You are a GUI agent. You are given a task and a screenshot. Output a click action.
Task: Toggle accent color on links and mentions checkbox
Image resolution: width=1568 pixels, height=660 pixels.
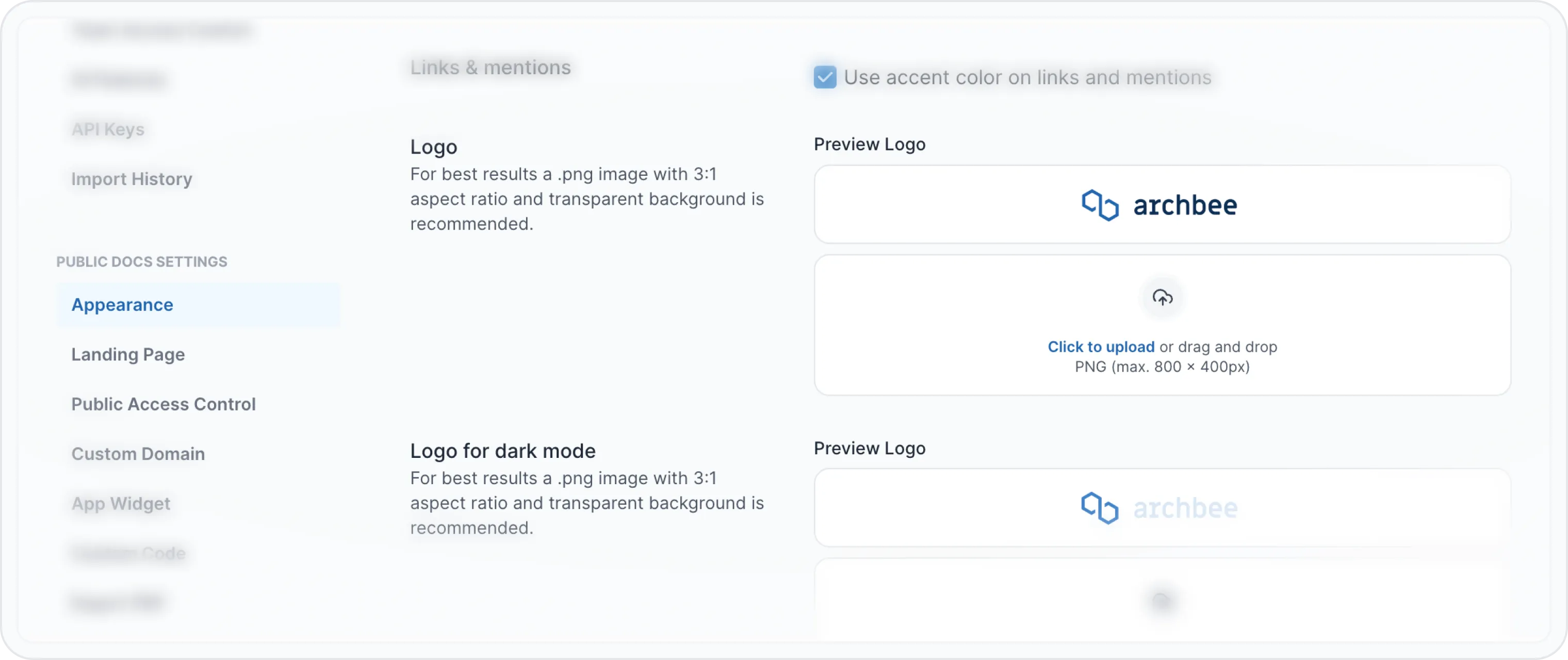825,77
